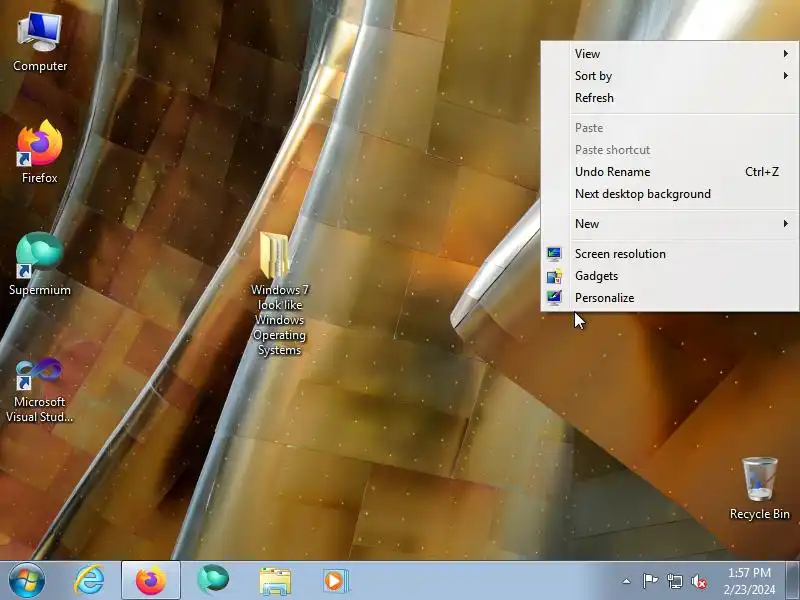Open the clock showing 1:57 PM
The image size is (800, 600).
(749, 581)
